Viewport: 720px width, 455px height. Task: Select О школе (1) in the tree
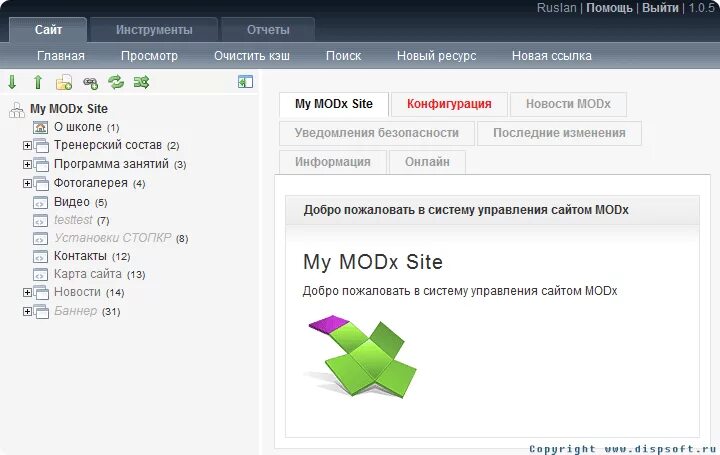click(87, 127)
